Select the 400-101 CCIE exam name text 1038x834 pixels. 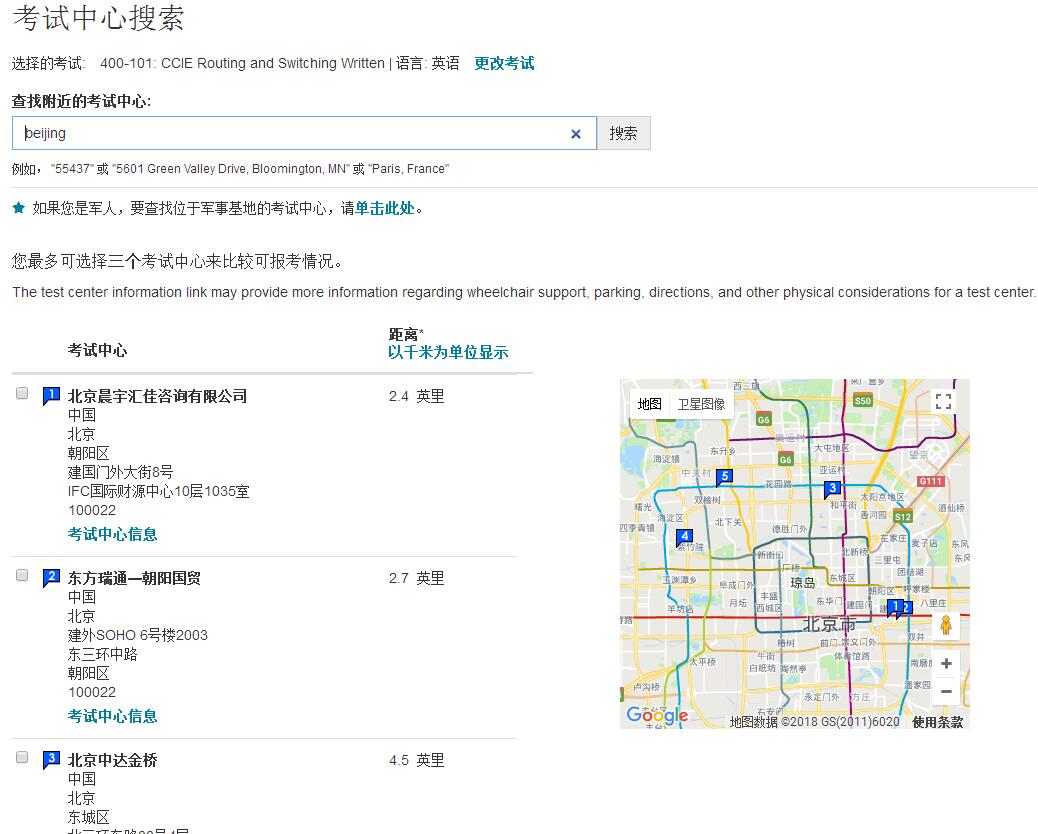(242, 63)
